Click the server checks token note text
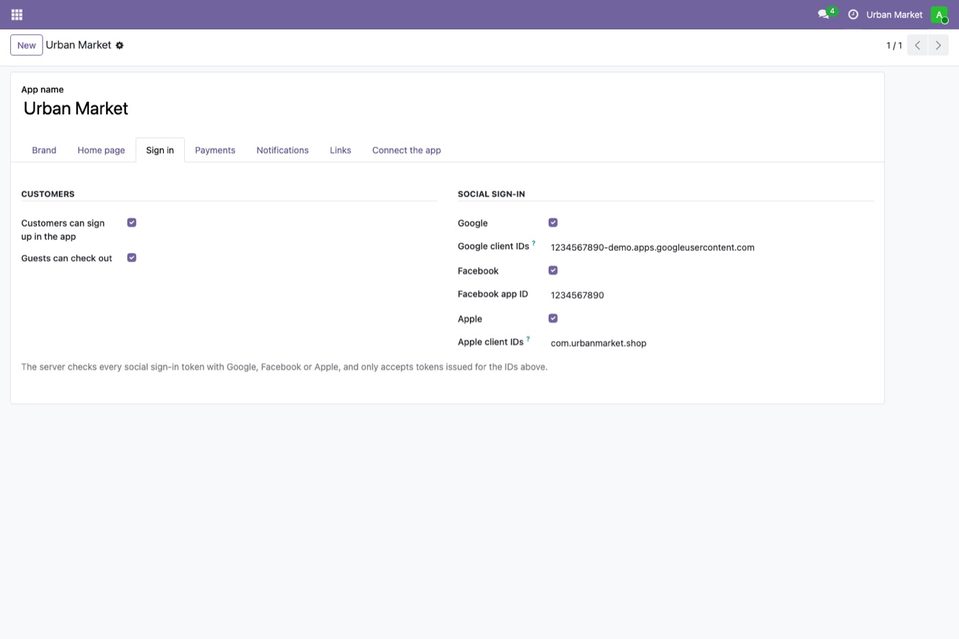This screenshot has height=639, width=959. (x=284, y=367)
